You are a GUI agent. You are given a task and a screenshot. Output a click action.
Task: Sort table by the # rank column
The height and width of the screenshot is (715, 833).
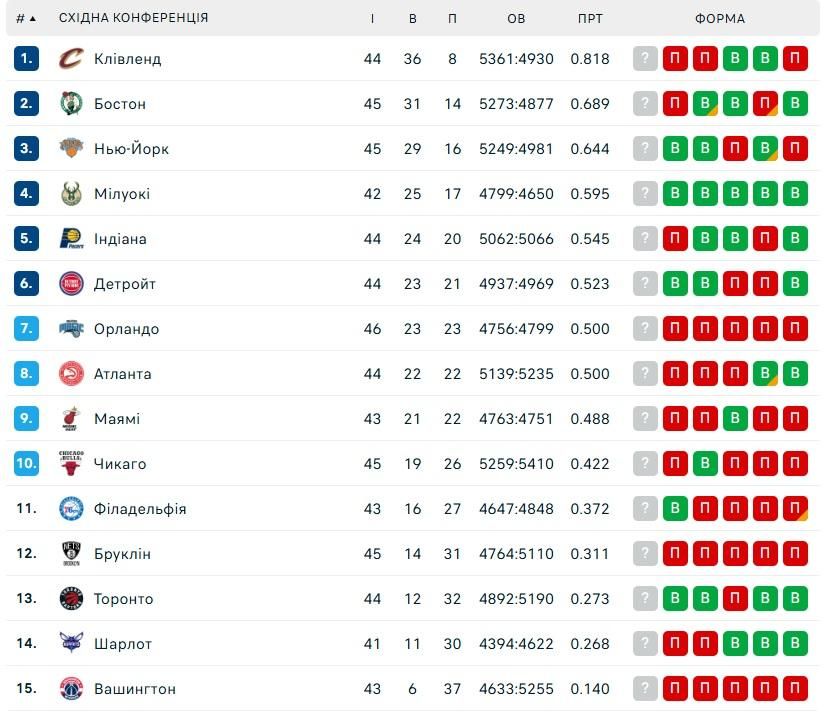(x=25, y=18)
